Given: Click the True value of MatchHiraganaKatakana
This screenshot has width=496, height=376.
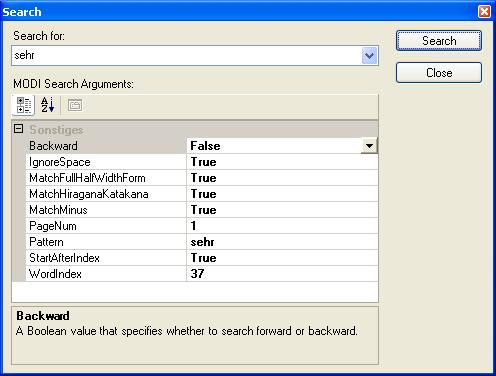Looking at the screenshot, I should 203,194.
